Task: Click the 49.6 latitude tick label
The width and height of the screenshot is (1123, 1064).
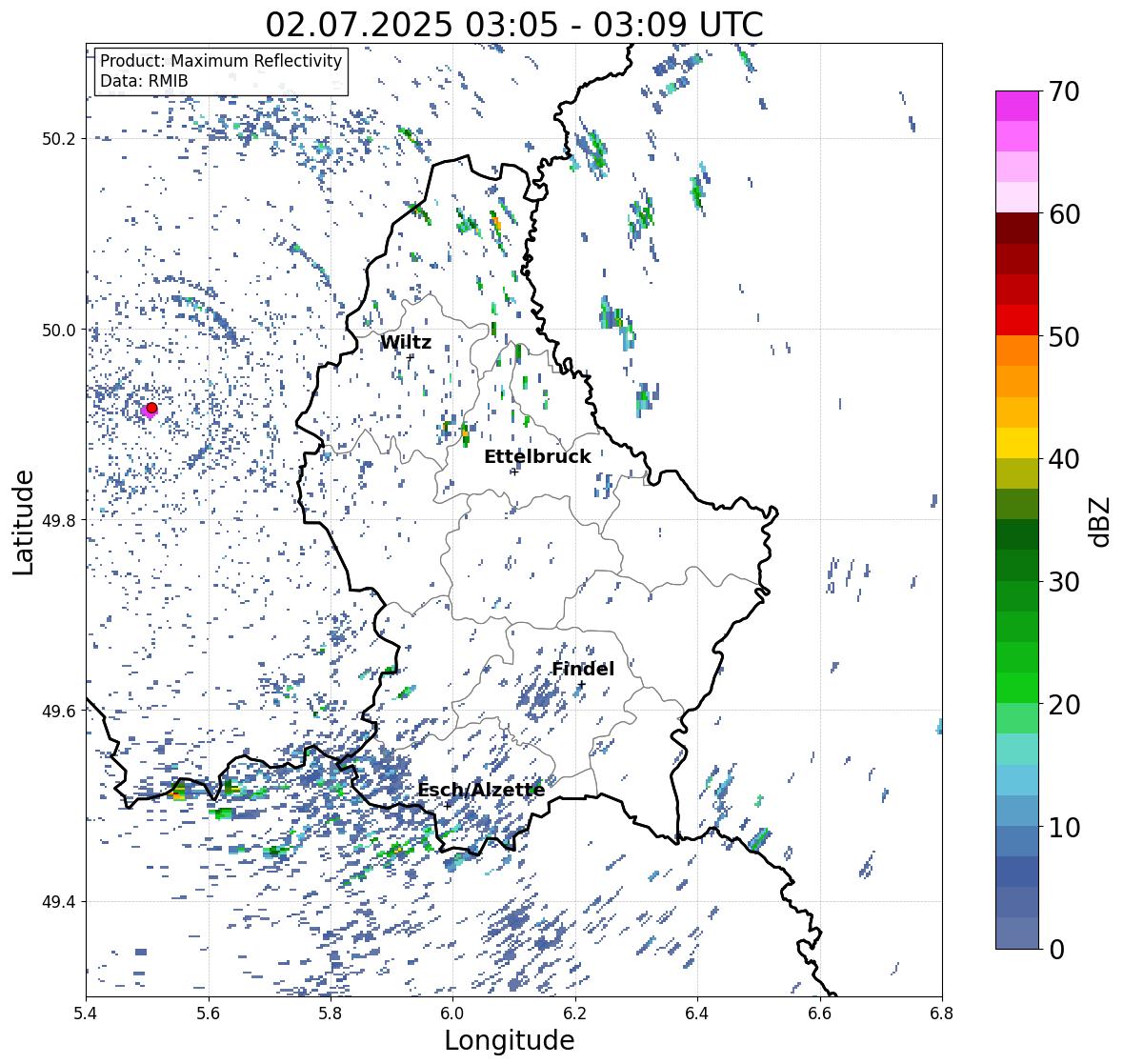Action: 59,711
